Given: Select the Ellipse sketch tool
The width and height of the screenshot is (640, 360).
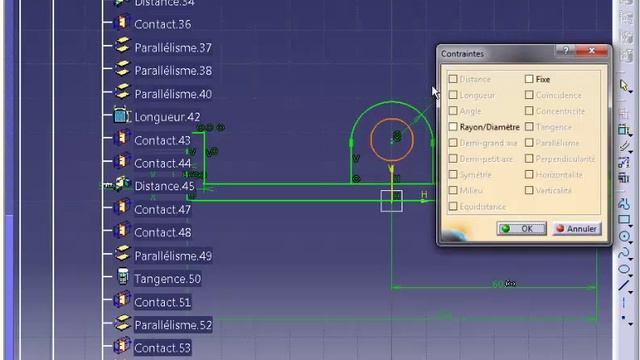Looking at the screenshot, I should pyautogui.click(x=624, y=269).
